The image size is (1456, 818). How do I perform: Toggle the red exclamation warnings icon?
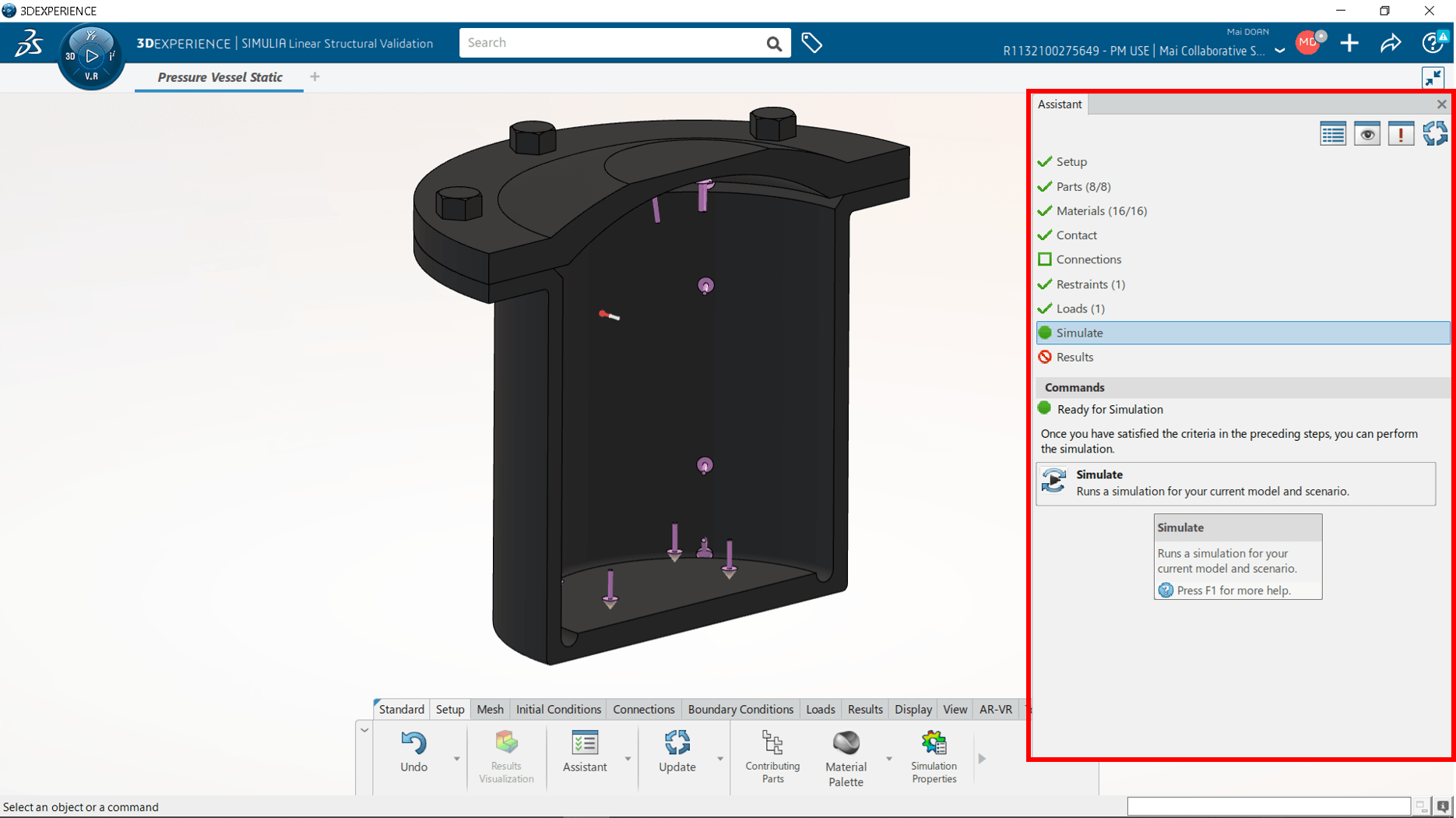1400,134
